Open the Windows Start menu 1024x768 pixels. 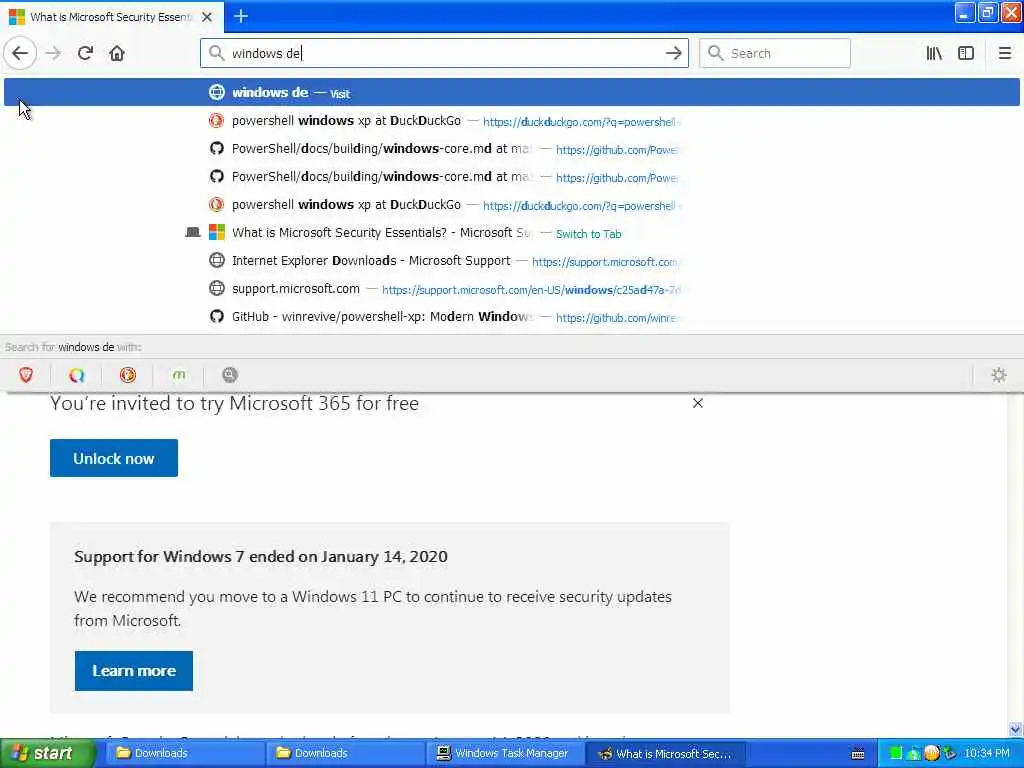(48, 754)
